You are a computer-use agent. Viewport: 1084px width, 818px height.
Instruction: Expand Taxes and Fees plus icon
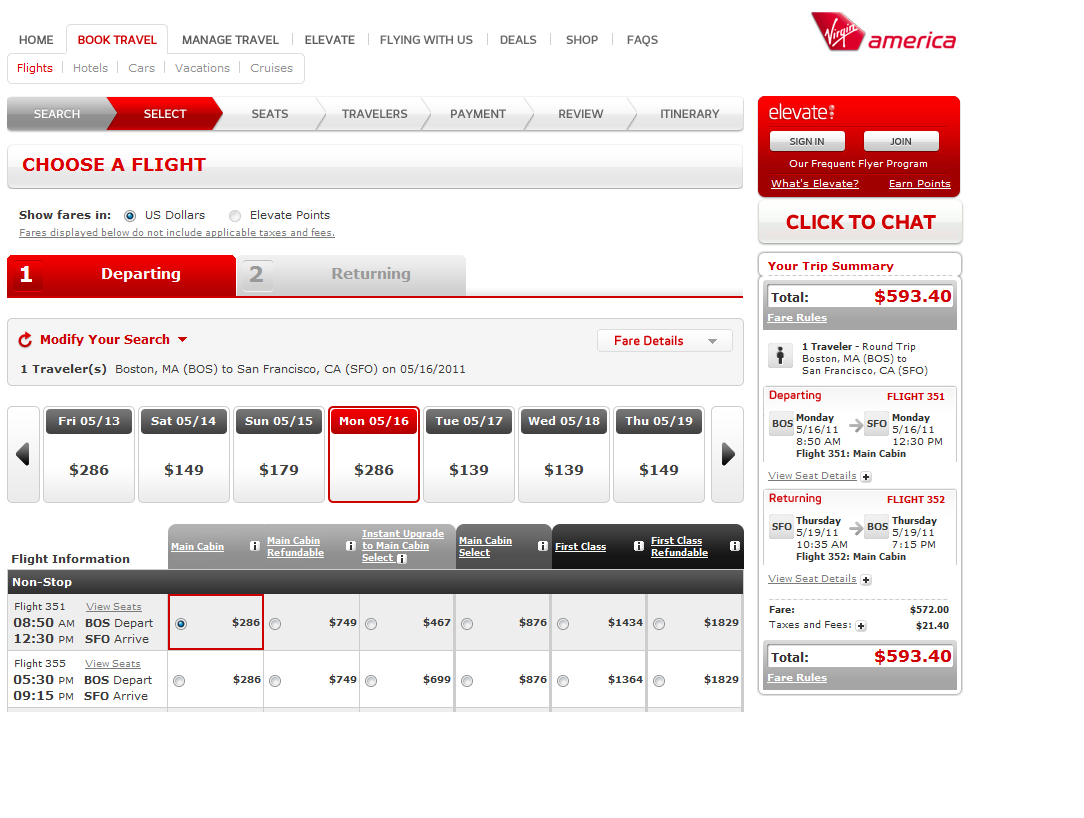pos(861,626)
